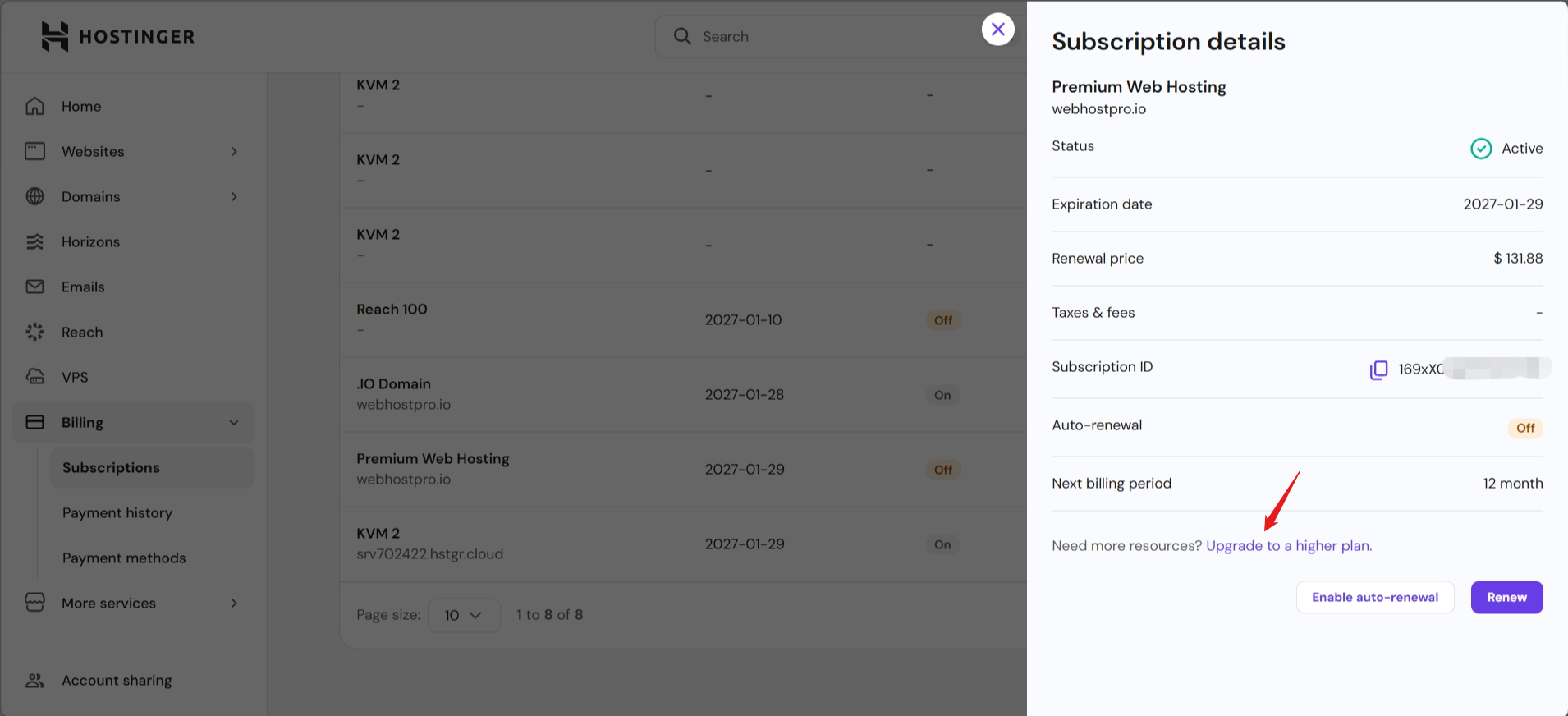The image size is (1568, 716).
Task: Open the Page size dropdown
Action: pos(464,615)
